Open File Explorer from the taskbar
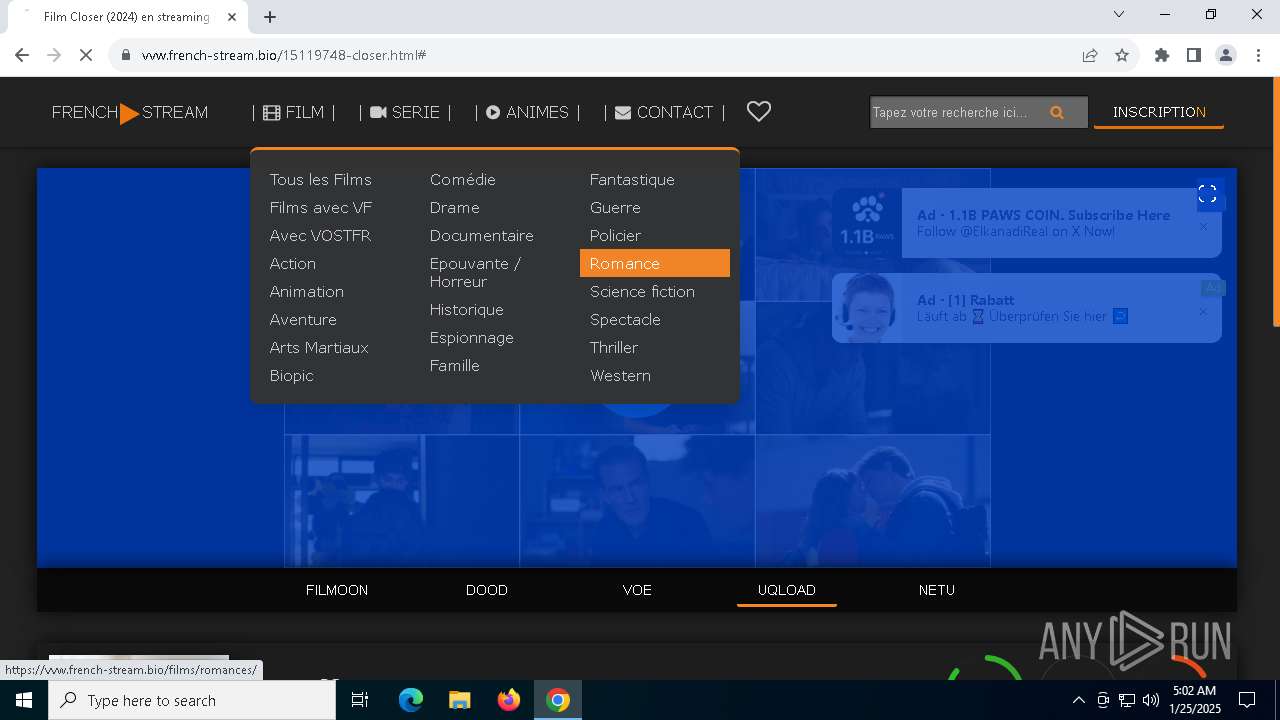This screenshot has width=1280, height=720. (459, 700)
